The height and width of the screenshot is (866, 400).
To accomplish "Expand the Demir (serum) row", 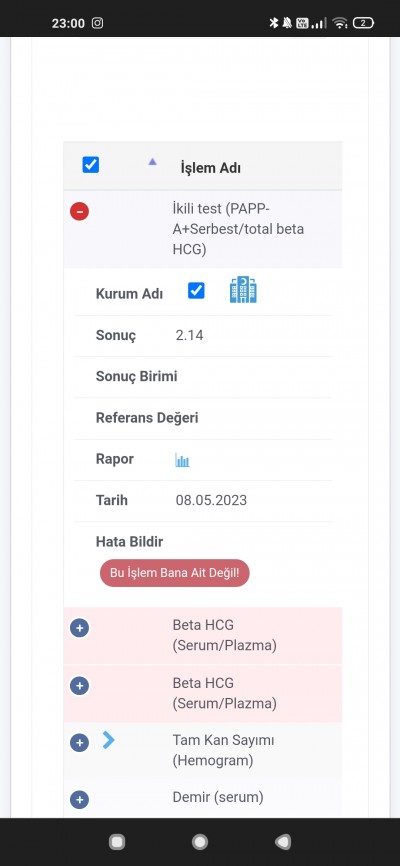I will tap(80, 799).
